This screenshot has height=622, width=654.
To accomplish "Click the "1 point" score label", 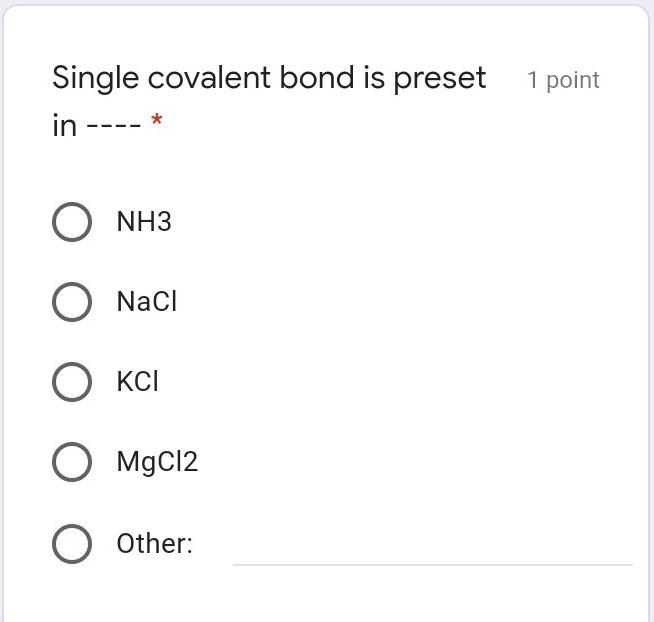I will coord(563,80).
